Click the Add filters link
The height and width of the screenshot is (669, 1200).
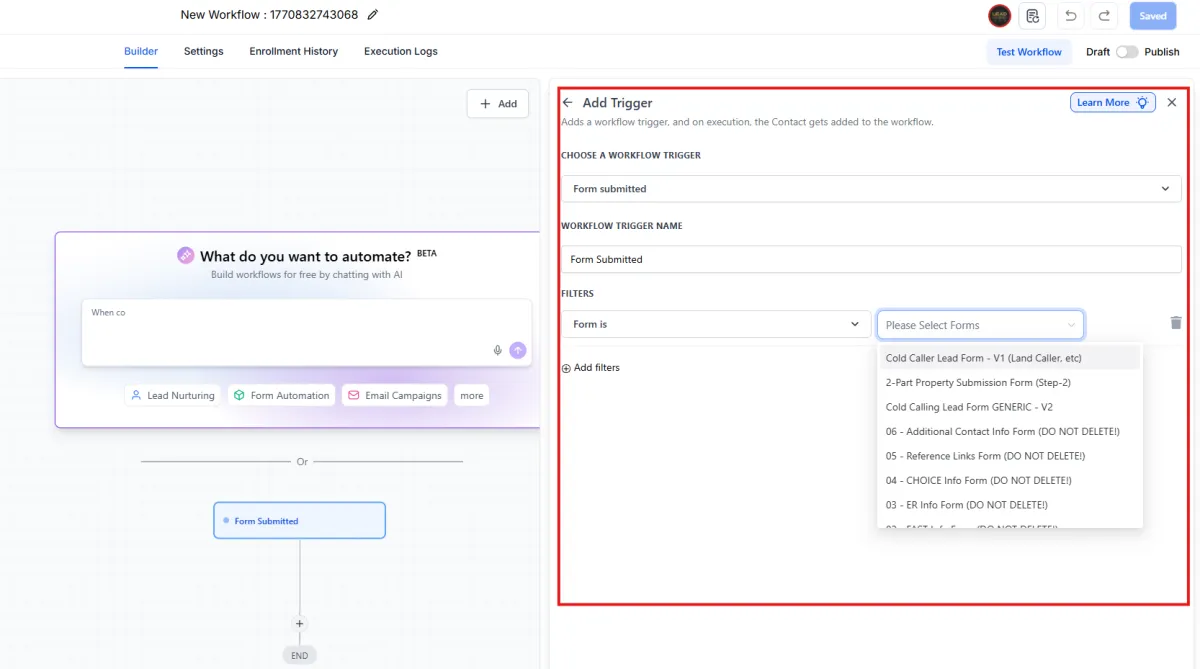point(591,368)
